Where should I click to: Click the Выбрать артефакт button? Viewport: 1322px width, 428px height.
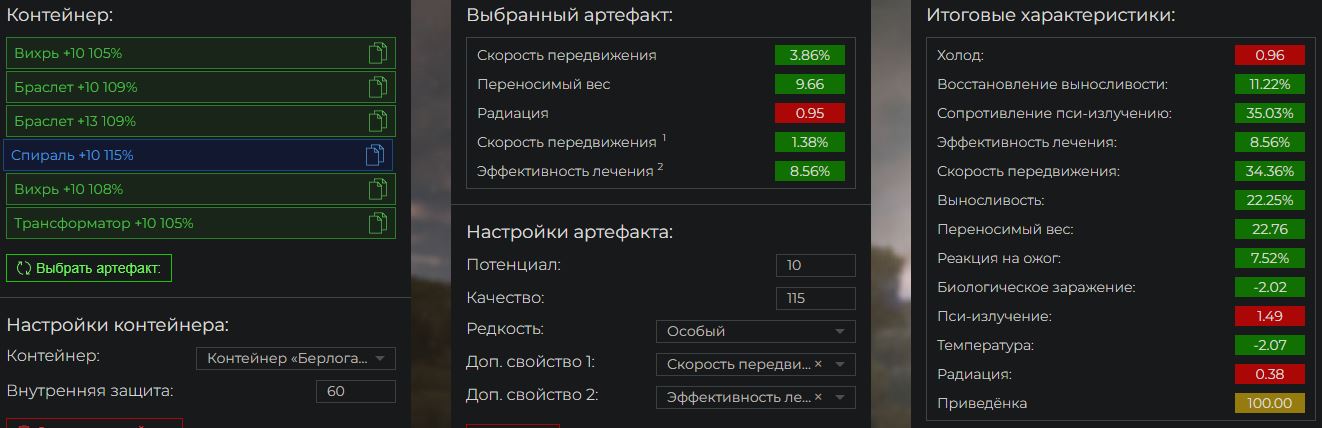(x=90, y=268)
